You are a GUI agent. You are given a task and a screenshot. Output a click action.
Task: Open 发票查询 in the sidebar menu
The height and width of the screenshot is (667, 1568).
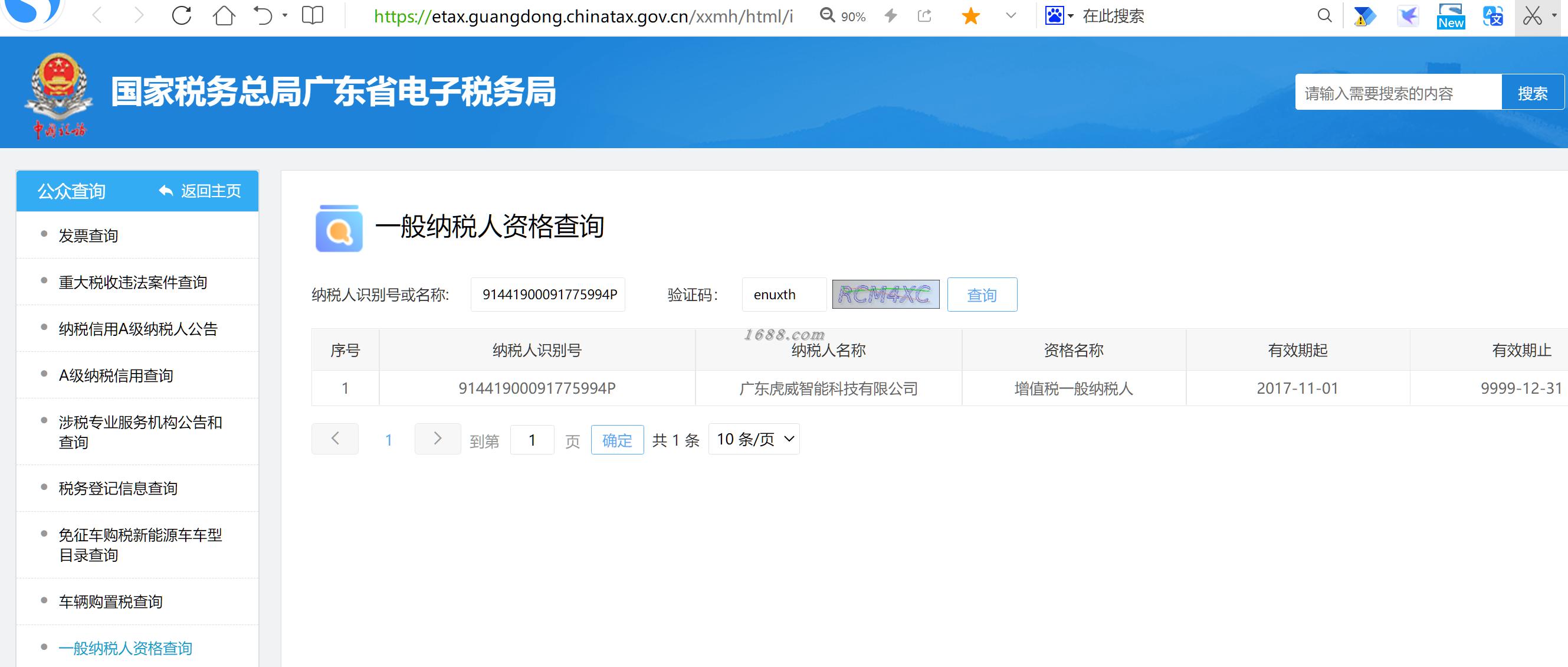(x=88, y=236)
